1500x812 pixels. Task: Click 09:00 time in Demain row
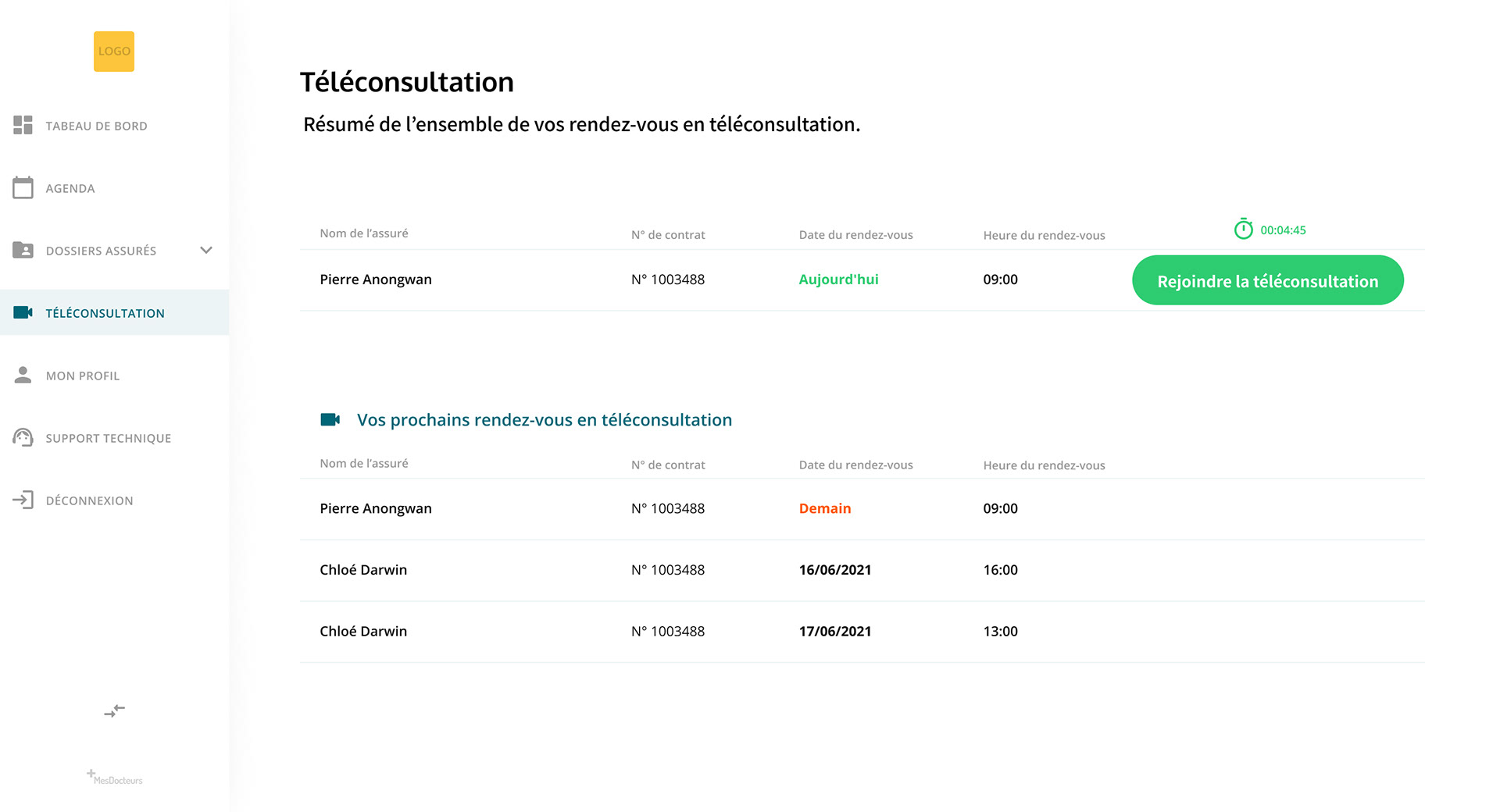[1000, 508]
